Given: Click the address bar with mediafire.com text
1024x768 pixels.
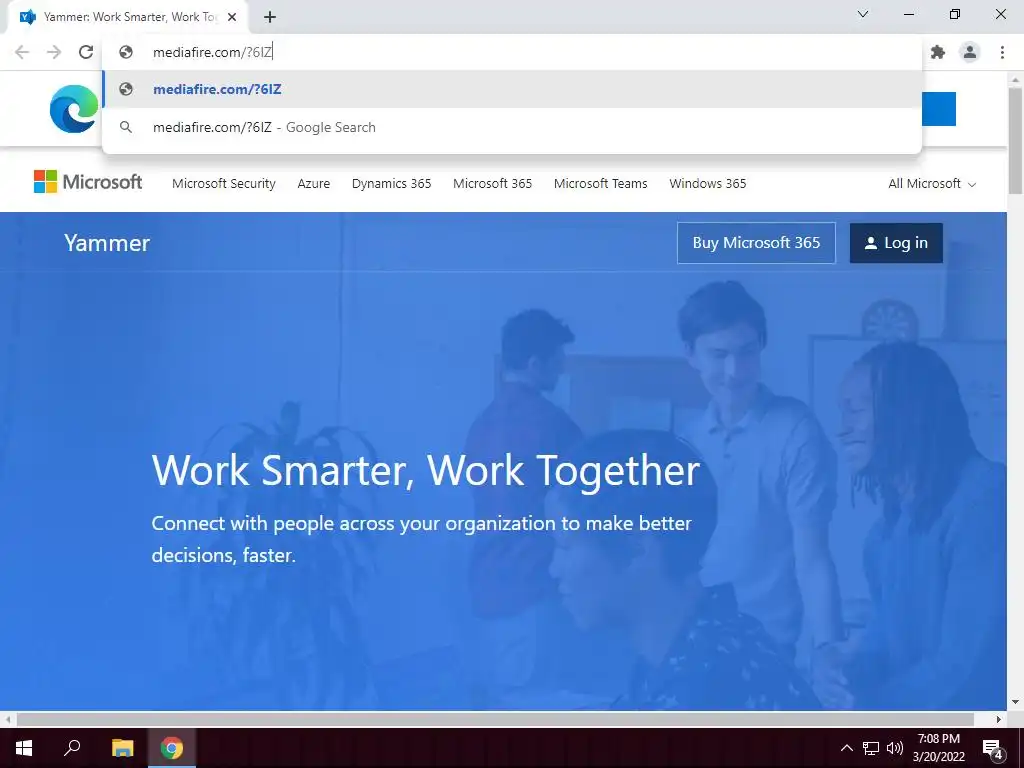Looking at the screenshot, I should (513, 52).
